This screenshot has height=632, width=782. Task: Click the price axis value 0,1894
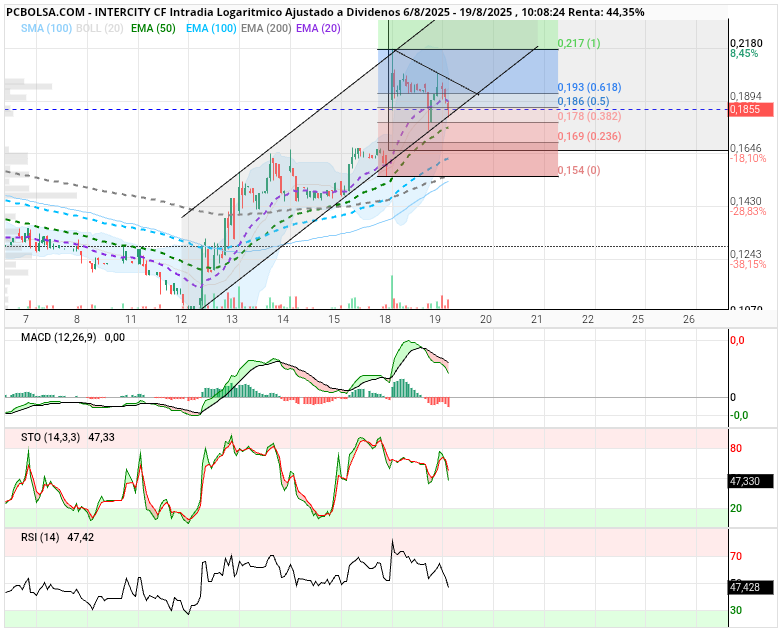746,96
